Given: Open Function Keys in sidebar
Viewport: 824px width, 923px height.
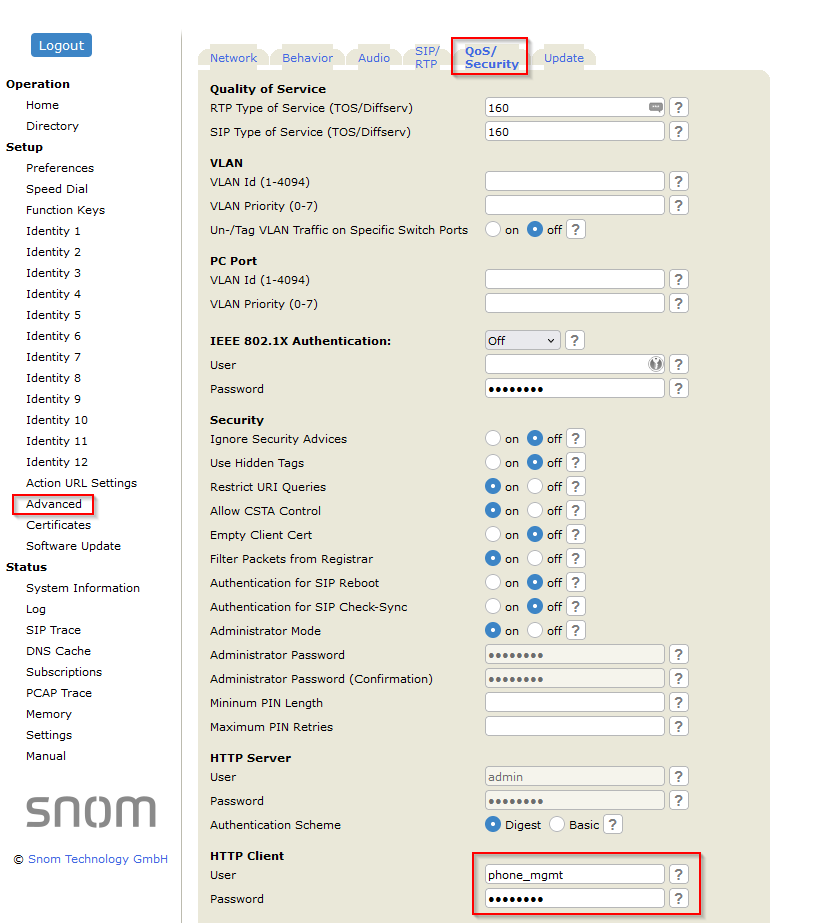Looking at the screenshot, I should tap(65, 210).
